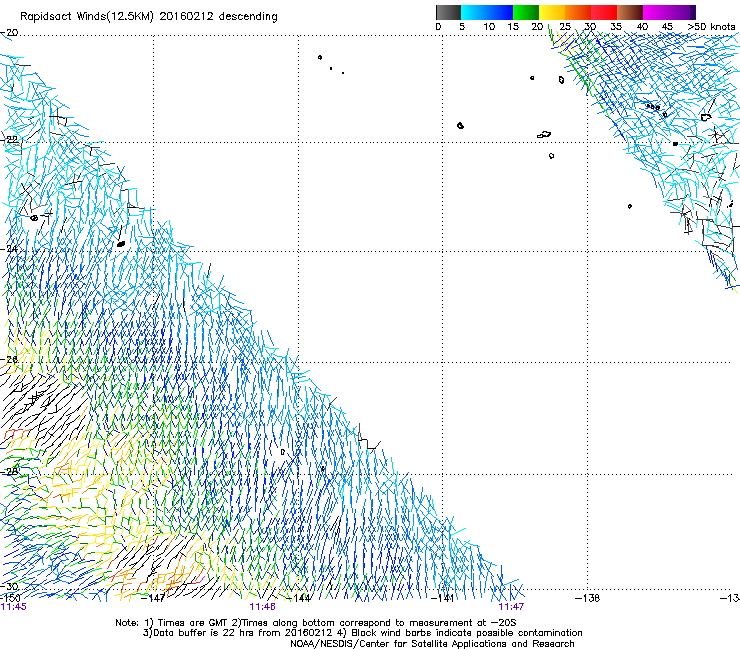
Task: Click the yellow 20-25 knots legend swatch
Action: [x=552, y=12]
